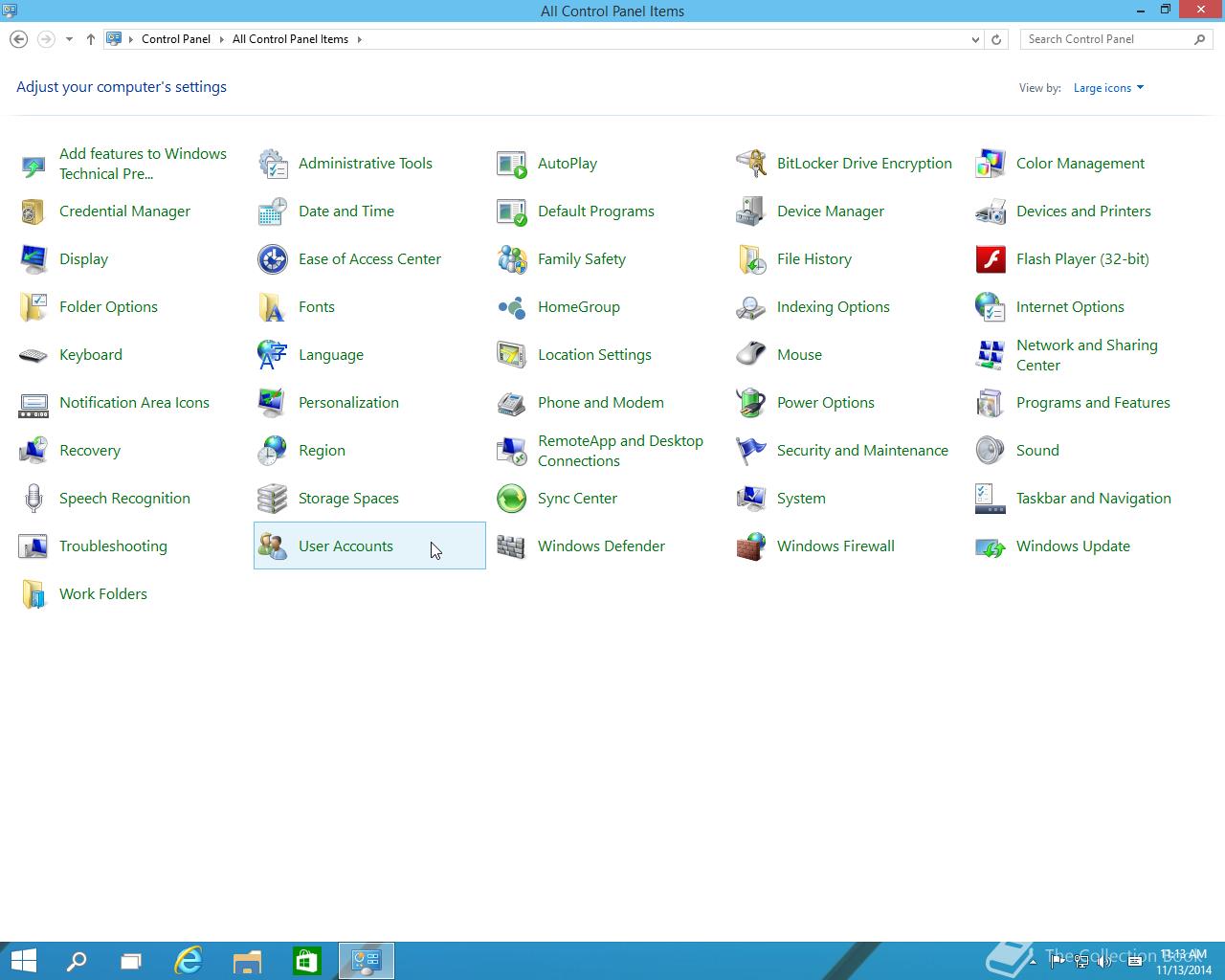Open Flash Player (32-bit) icon

click(x=991, y=259)
